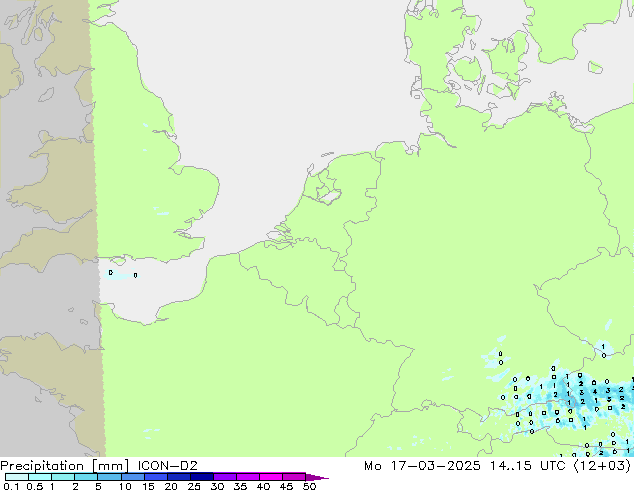Click the '0.1' legend scale label
This screenshot has width=634, height=490.
pos(11,486)
